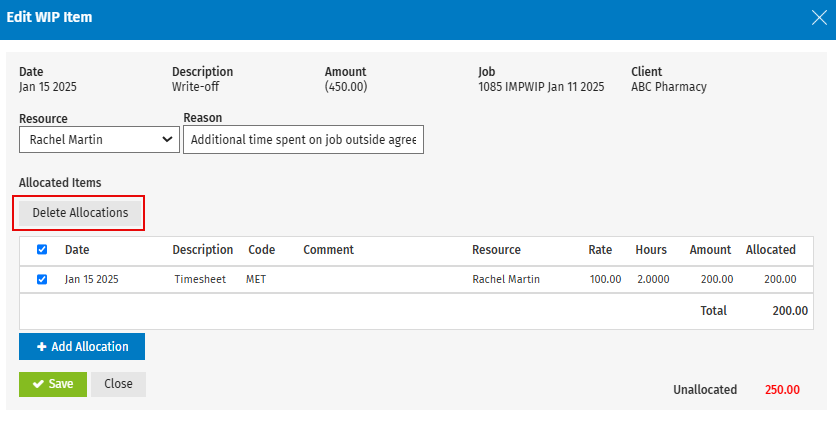This screenshot has width=836, height=421.
Task: Click the Delete Allocations button
Action: click(x=81, y=213)
